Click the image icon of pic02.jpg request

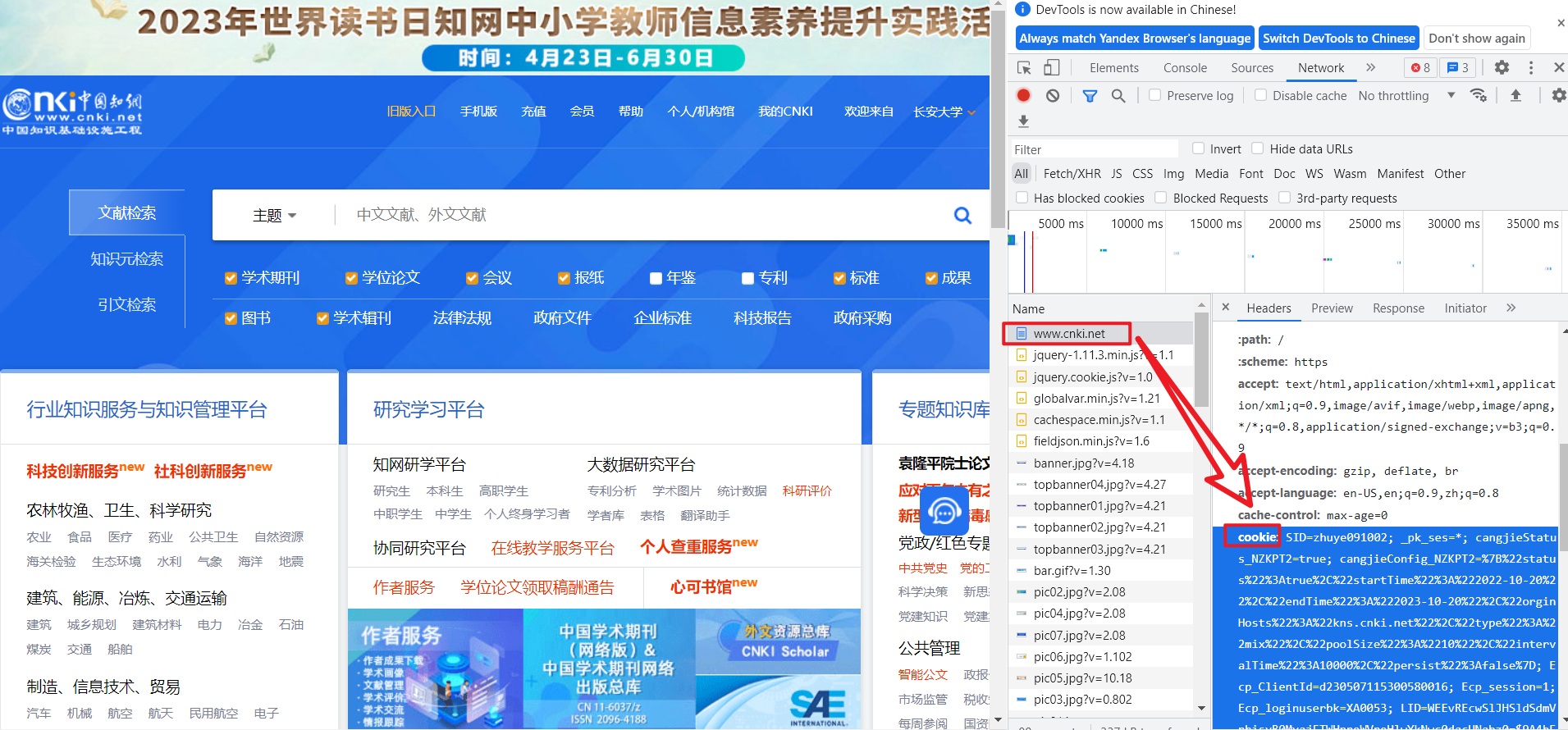tap(1022, 592)
